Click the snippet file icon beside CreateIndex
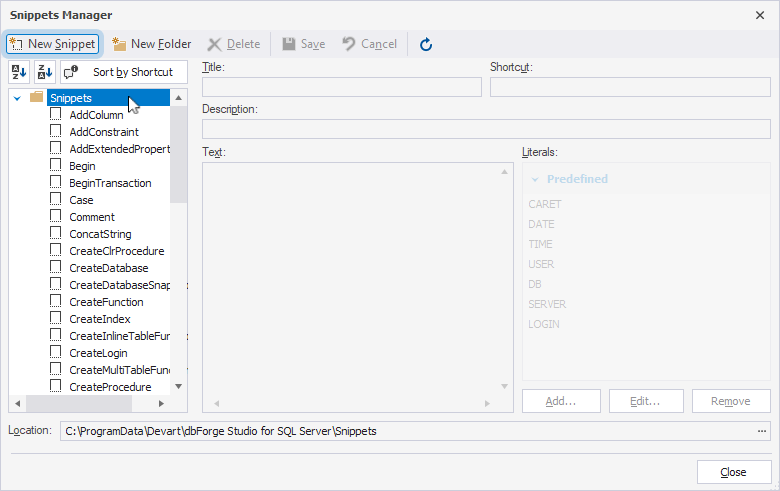The height and width of the screenshot is (491, 780). (56, 318)
